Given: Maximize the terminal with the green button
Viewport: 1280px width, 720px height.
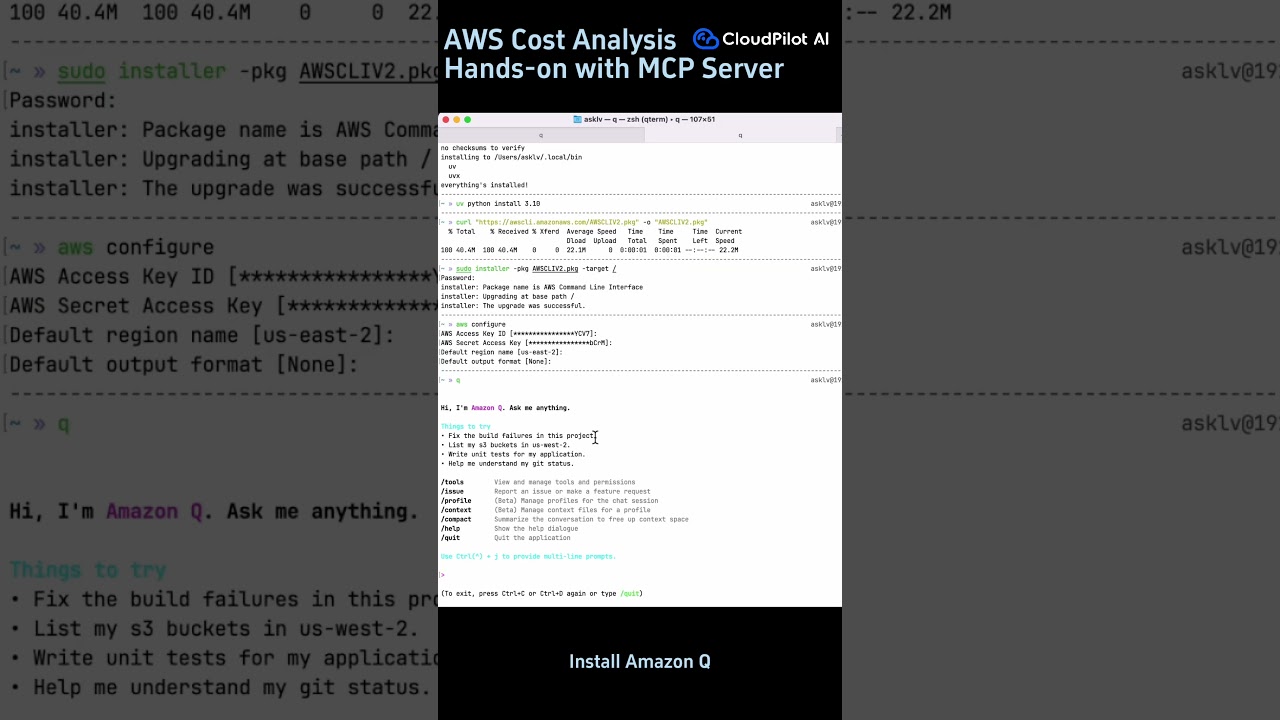Looking at the screenshot, I should click(467, 119).
